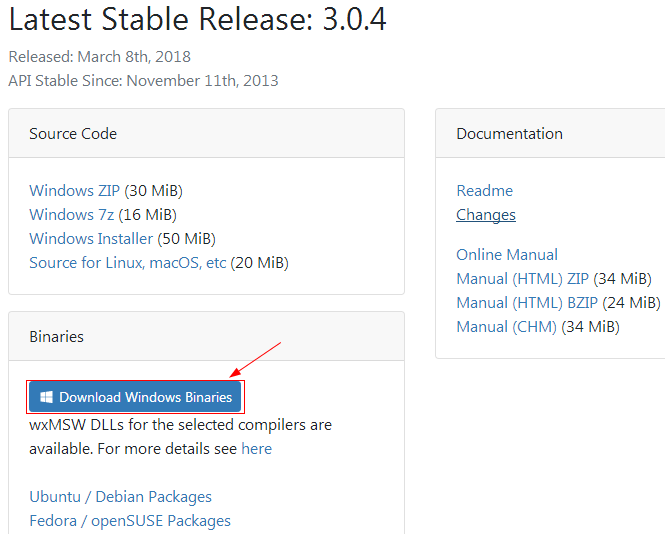This screenshot has height=534, width=665.
Task: Click 'API Stable Since: November 11th, 2013' text
Action: [143, 81]
